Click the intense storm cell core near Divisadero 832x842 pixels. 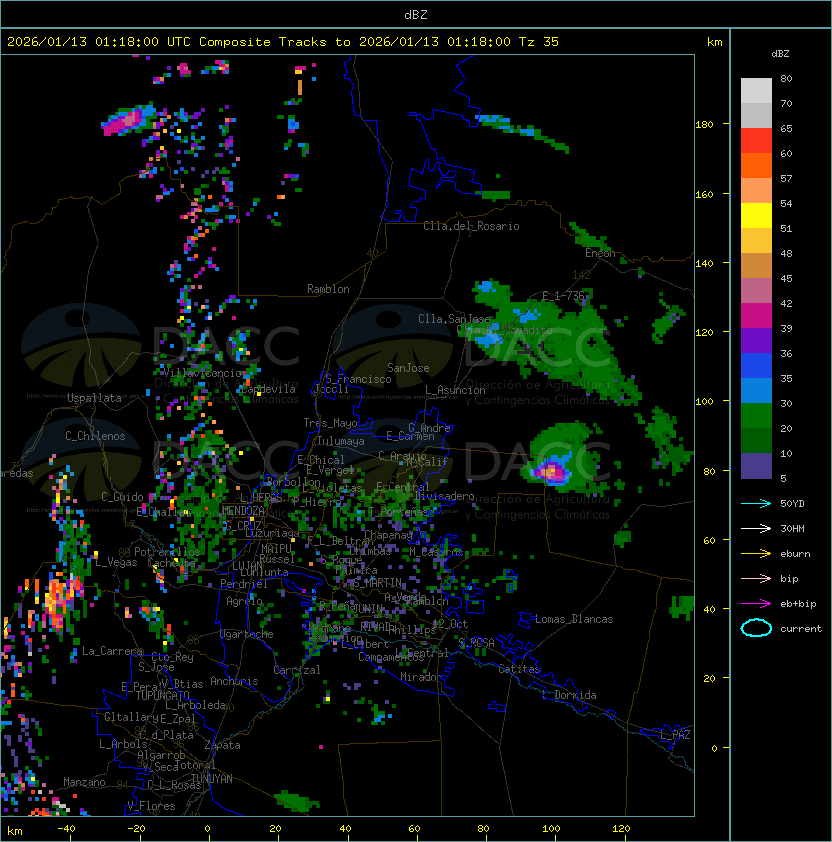tap(551, 469)
